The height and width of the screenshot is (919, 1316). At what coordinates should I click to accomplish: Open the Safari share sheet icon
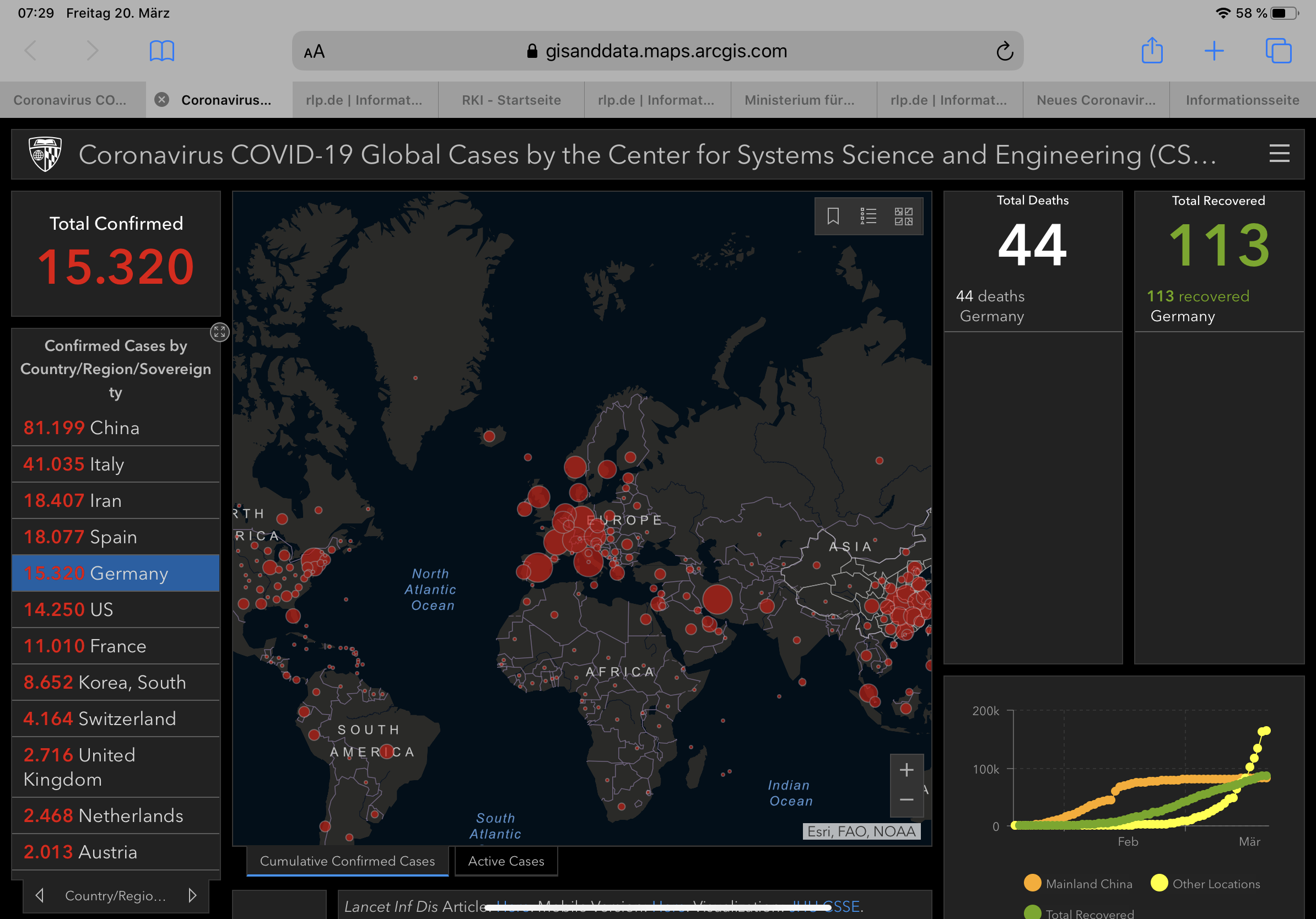point(1152,51)
